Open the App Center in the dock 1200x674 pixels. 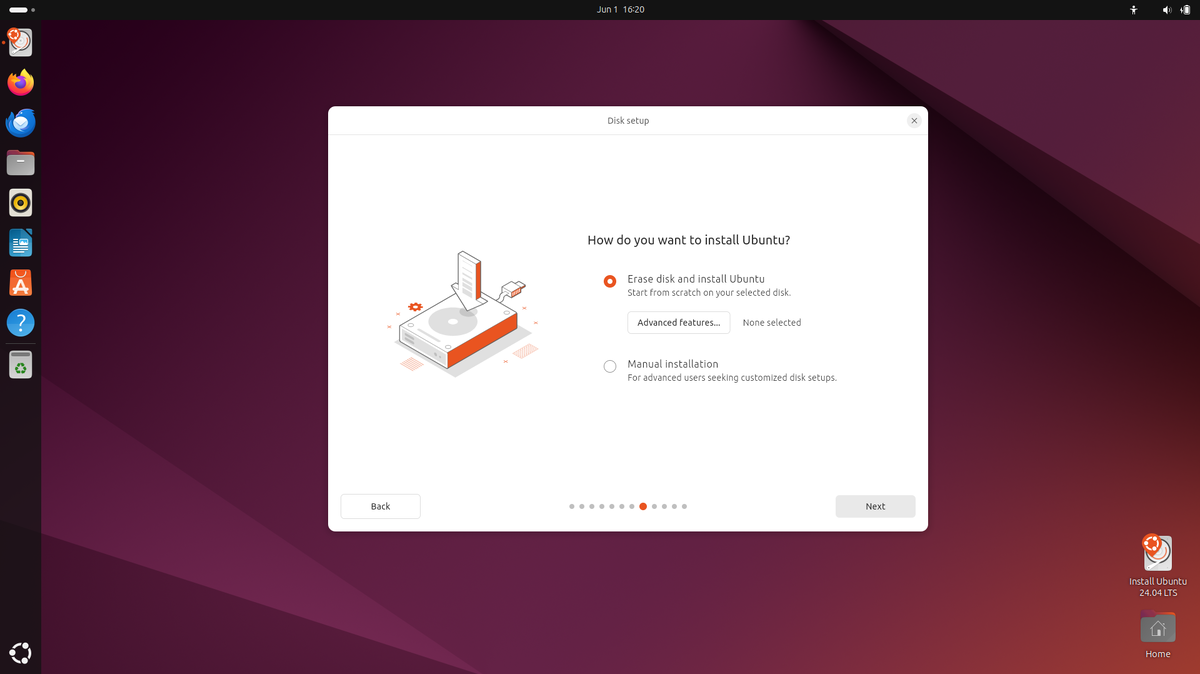[20, 283]
